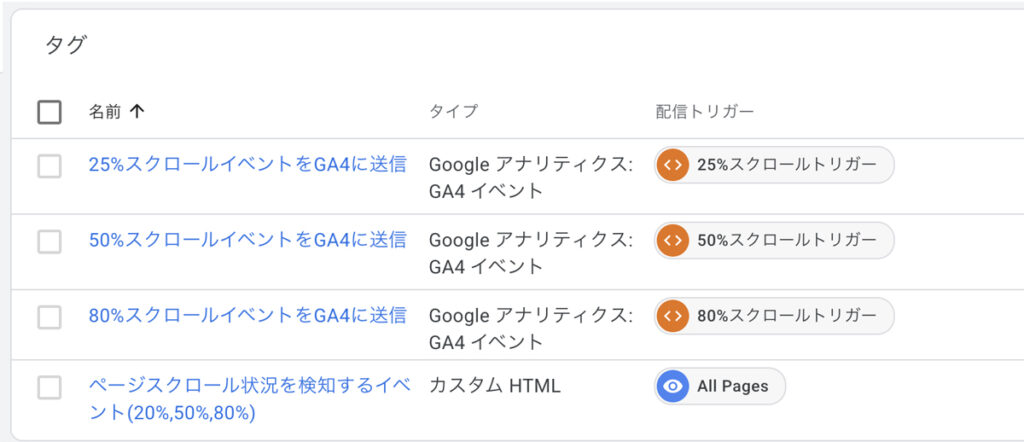Sort by the 名前 column header
This screenshot has width=1024, height=442.
tap(105, 112)
